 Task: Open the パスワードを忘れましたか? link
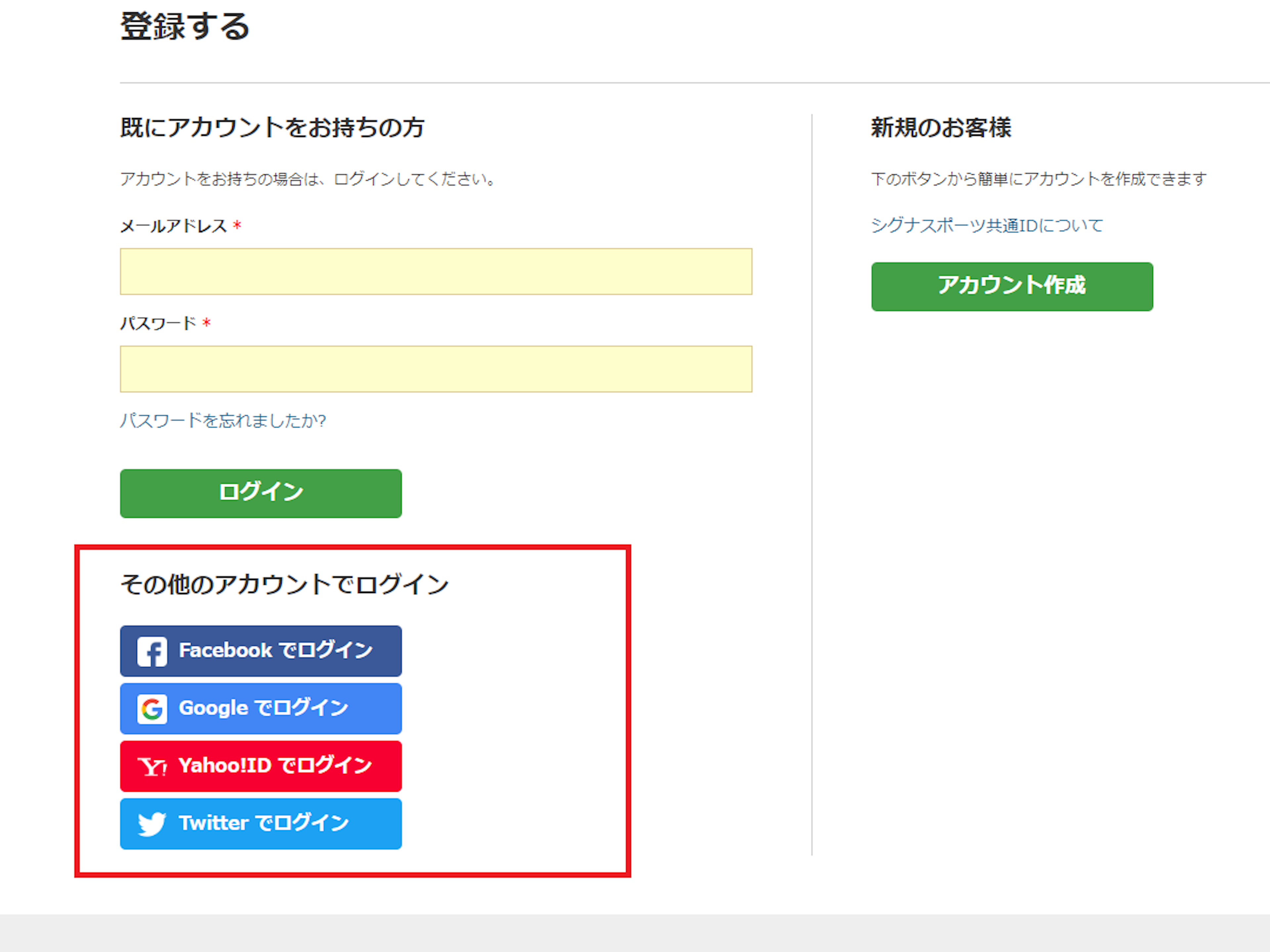pyautogui.click(x=223, y=420)
